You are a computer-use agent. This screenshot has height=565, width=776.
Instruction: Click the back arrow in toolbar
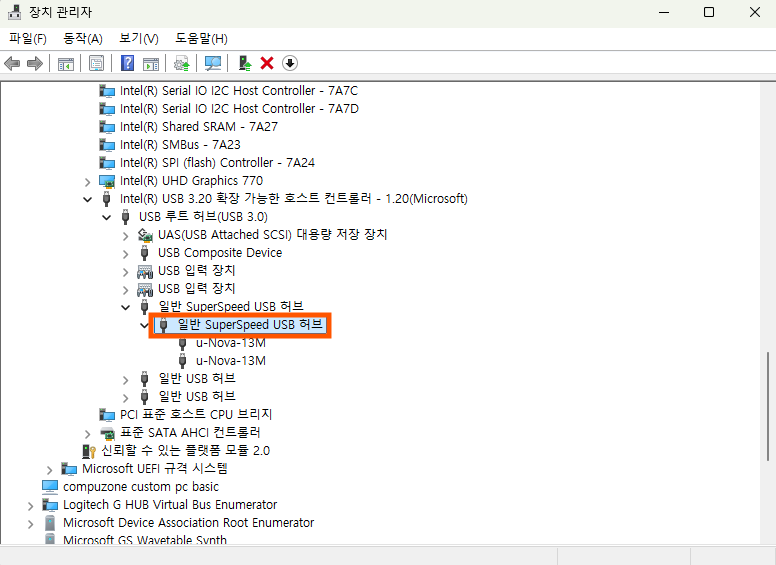12,63
